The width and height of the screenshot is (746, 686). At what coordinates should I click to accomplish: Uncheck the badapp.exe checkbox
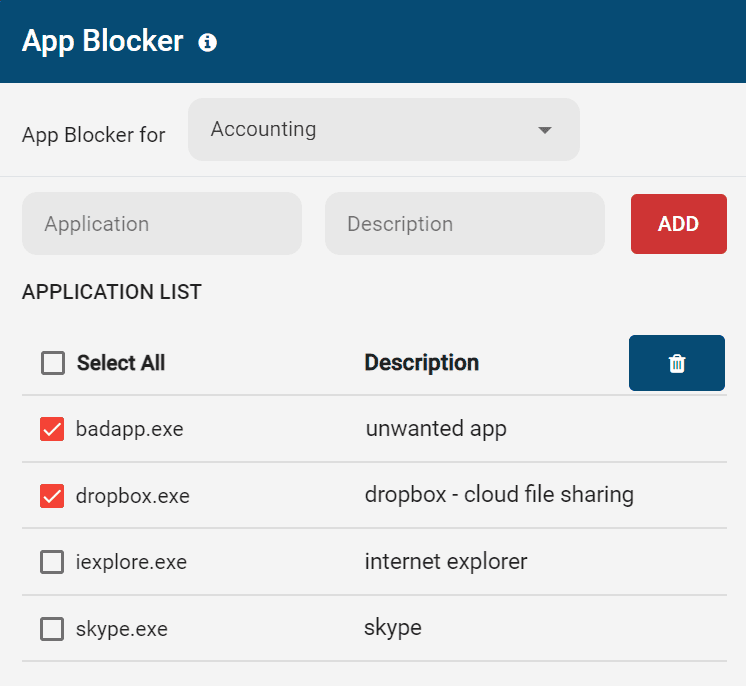[52, 429]
